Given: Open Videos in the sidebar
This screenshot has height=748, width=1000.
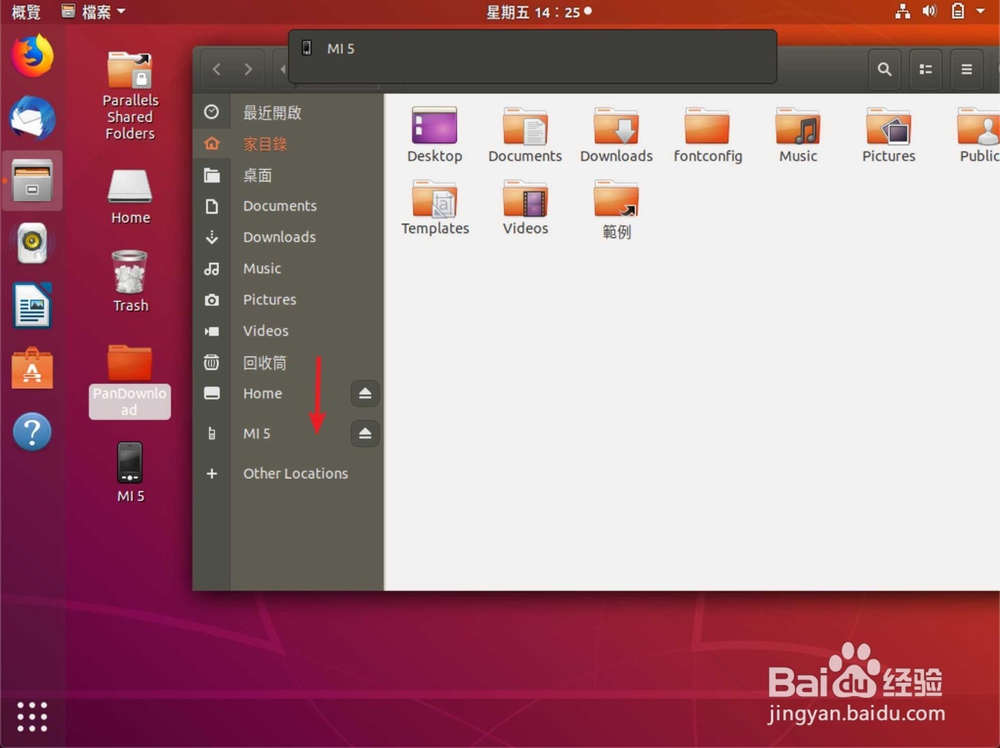Looking at the screenshot, I should pyautogui.click(x=288, y=331).
